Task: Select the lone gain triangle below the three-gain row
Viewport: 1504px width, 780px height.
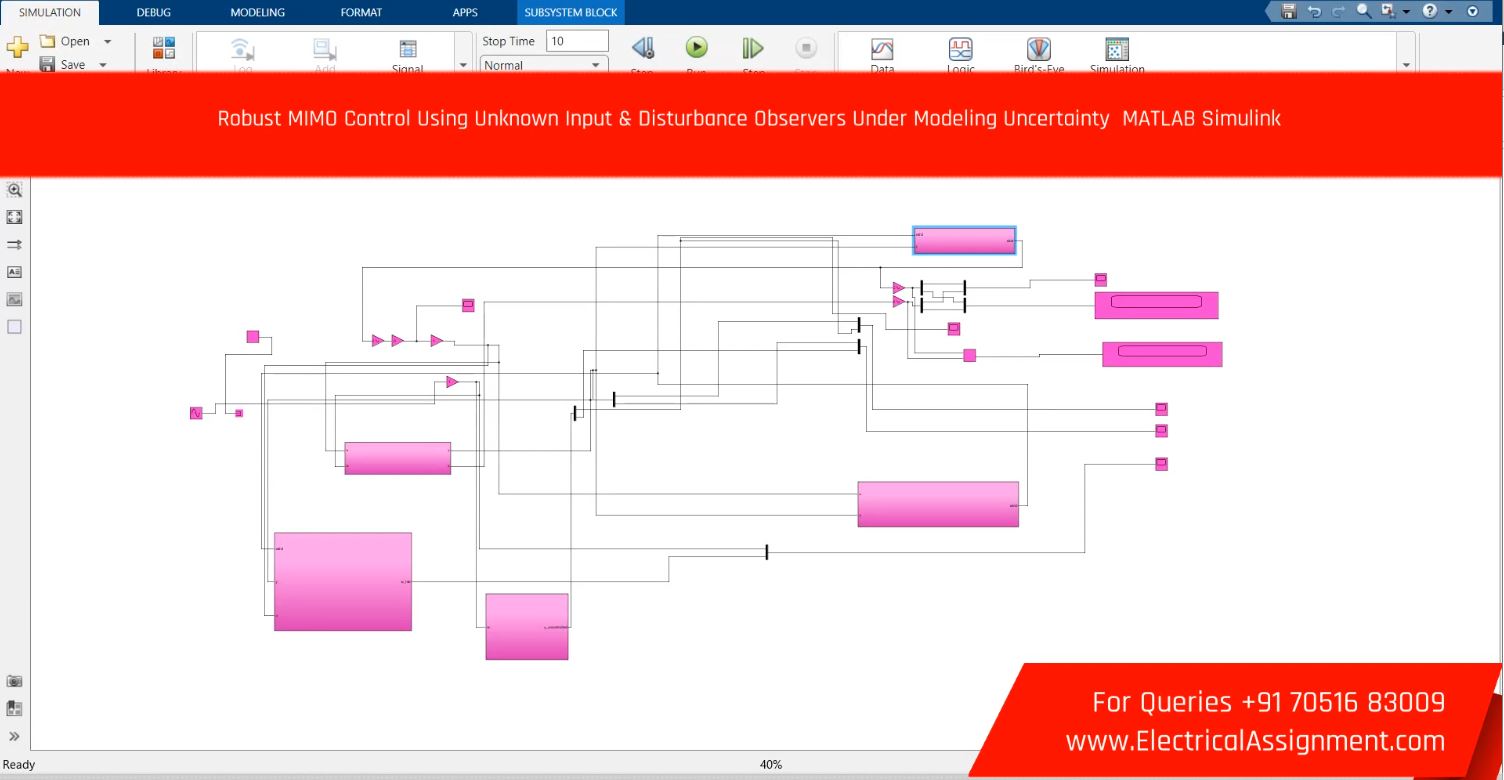Action: [x=452, y=382]
